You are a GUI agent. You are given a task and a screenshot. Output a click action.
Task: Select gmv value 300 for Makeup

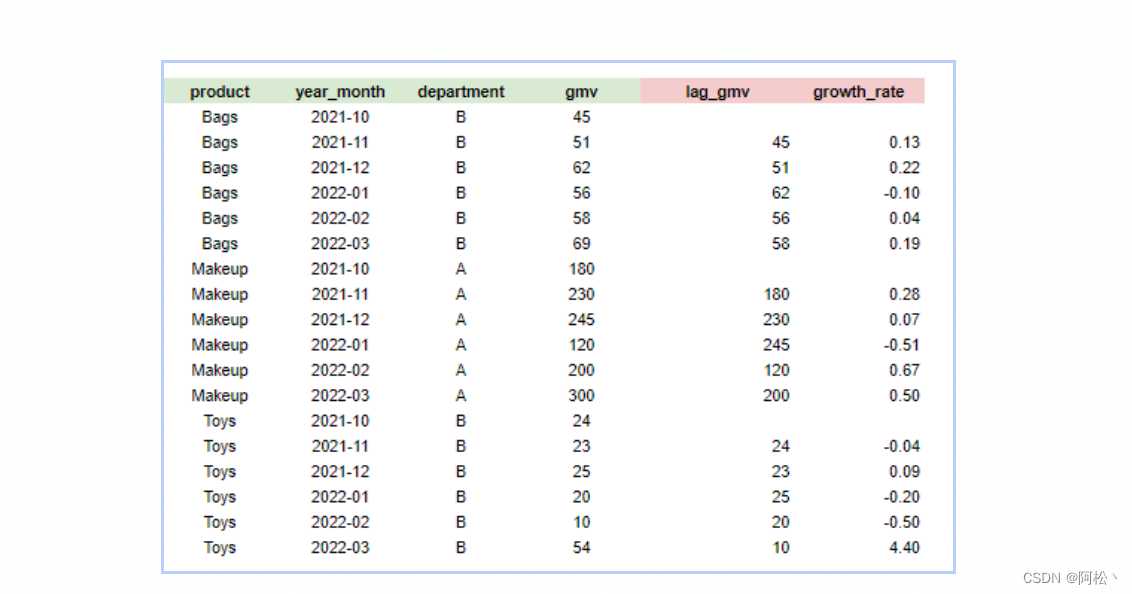(581, 396)
